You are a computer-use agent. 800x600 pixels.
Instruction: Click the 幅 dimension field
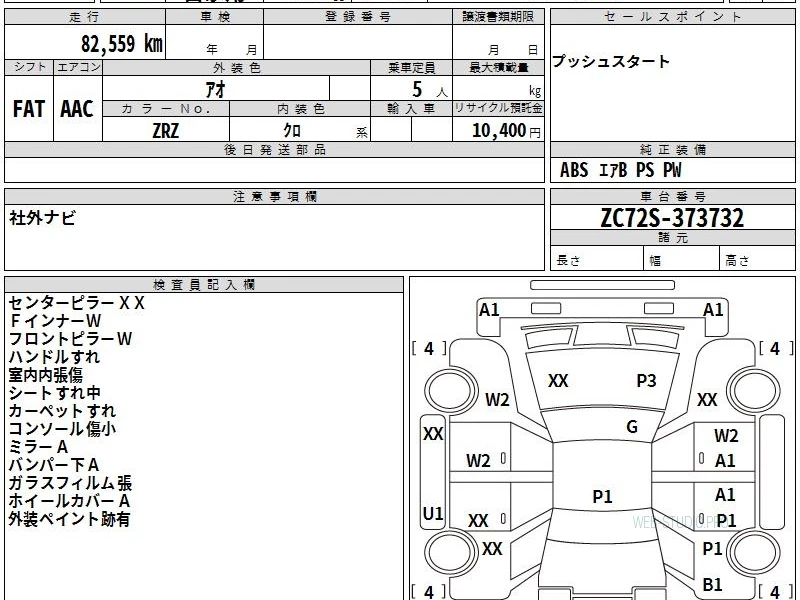[x=682, y=259]
